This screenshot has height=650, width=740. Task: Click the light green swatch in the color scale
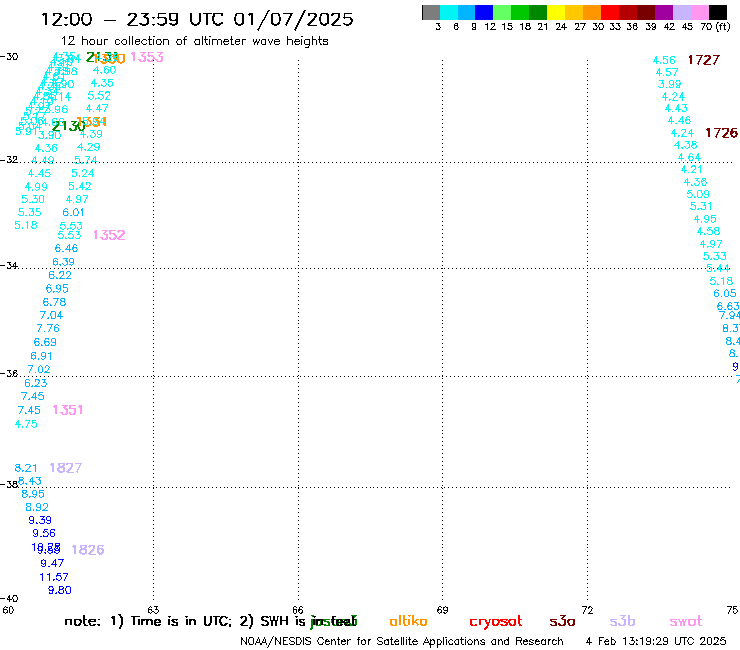tap(503, 12)
